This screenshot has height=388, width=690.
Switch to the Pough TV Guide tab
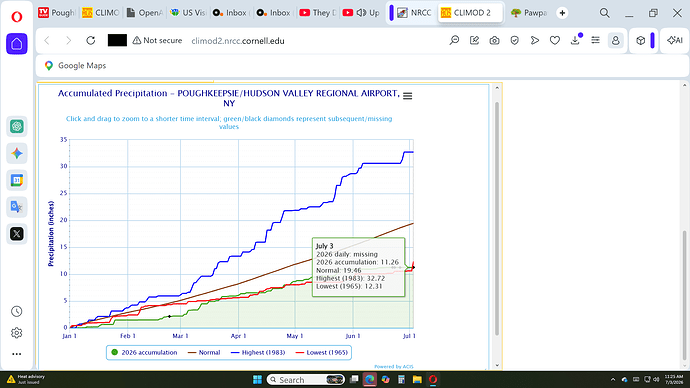pos(57,13)
